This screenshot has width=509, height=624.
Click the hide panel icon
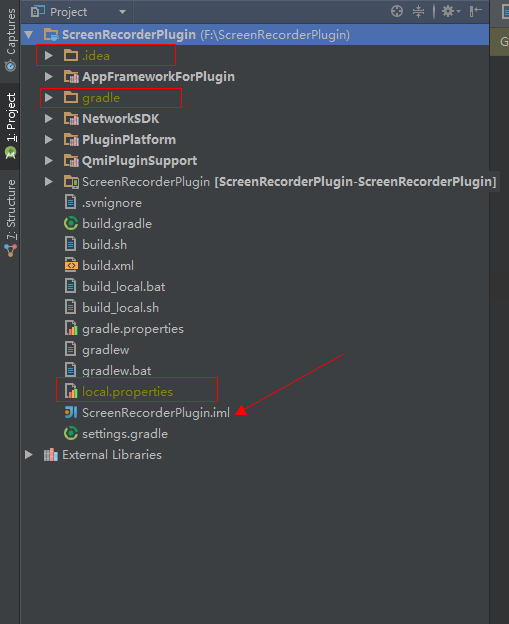476,11
